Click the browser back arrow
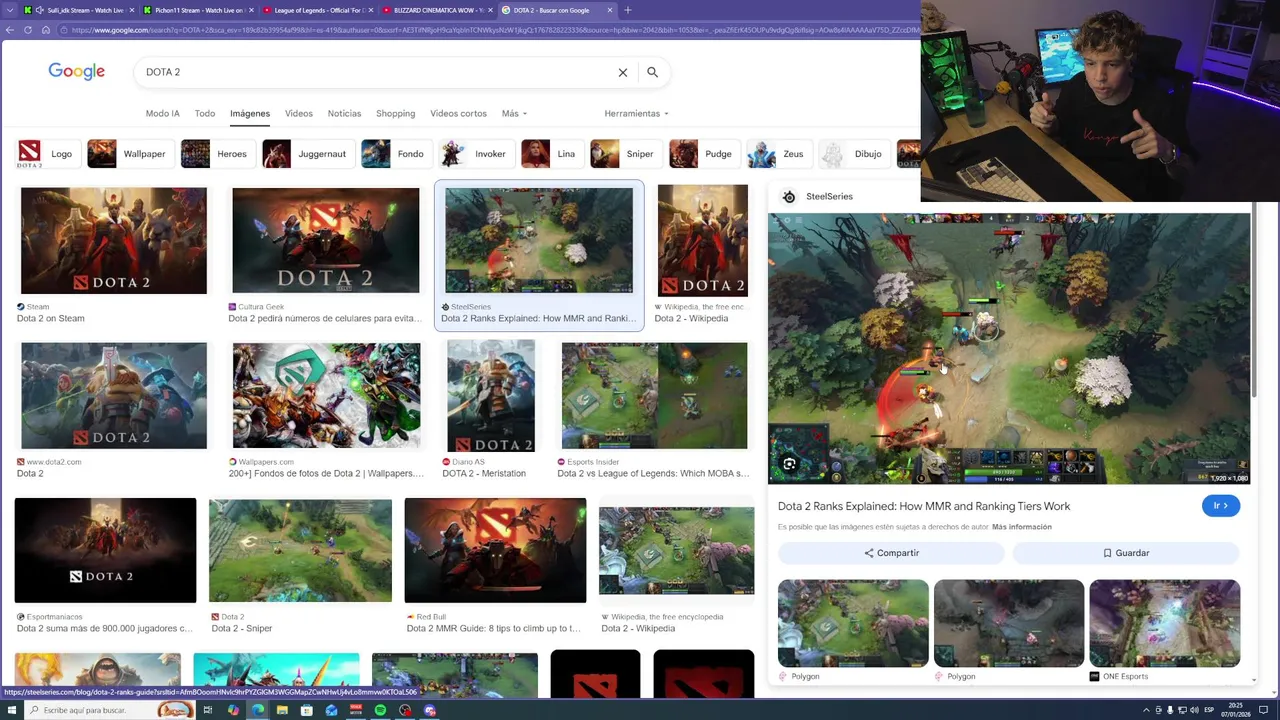Screen dimensions: 1280x720 pos(9,30)
